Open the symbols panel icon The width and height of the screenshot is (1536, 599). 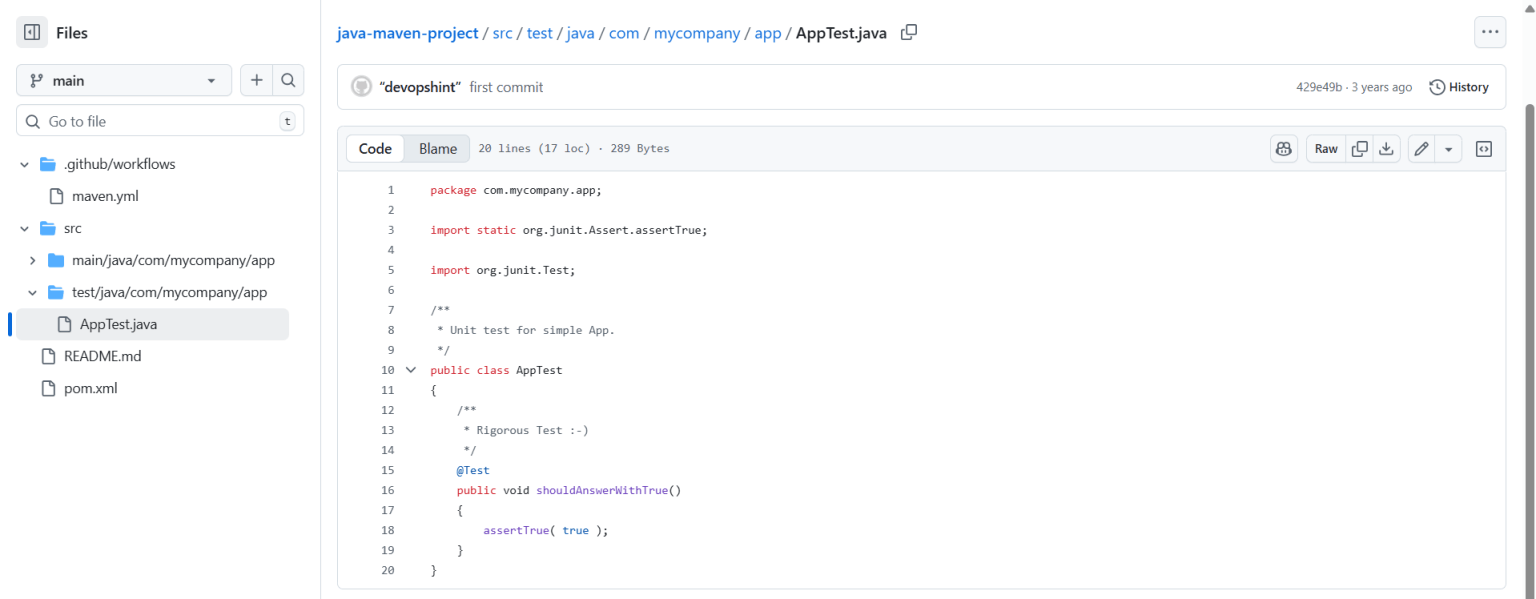[x=1483, y=148]
